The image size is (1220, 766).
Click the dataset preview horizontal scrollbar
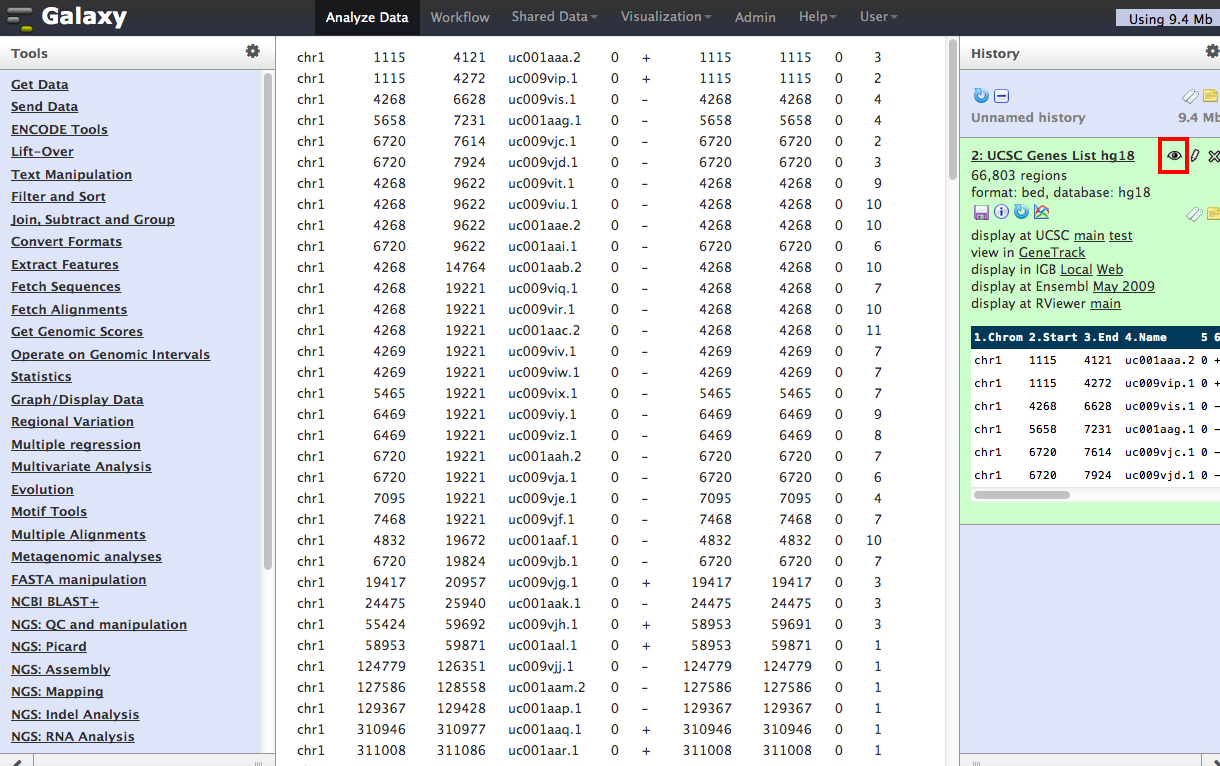pos(1022,494)
